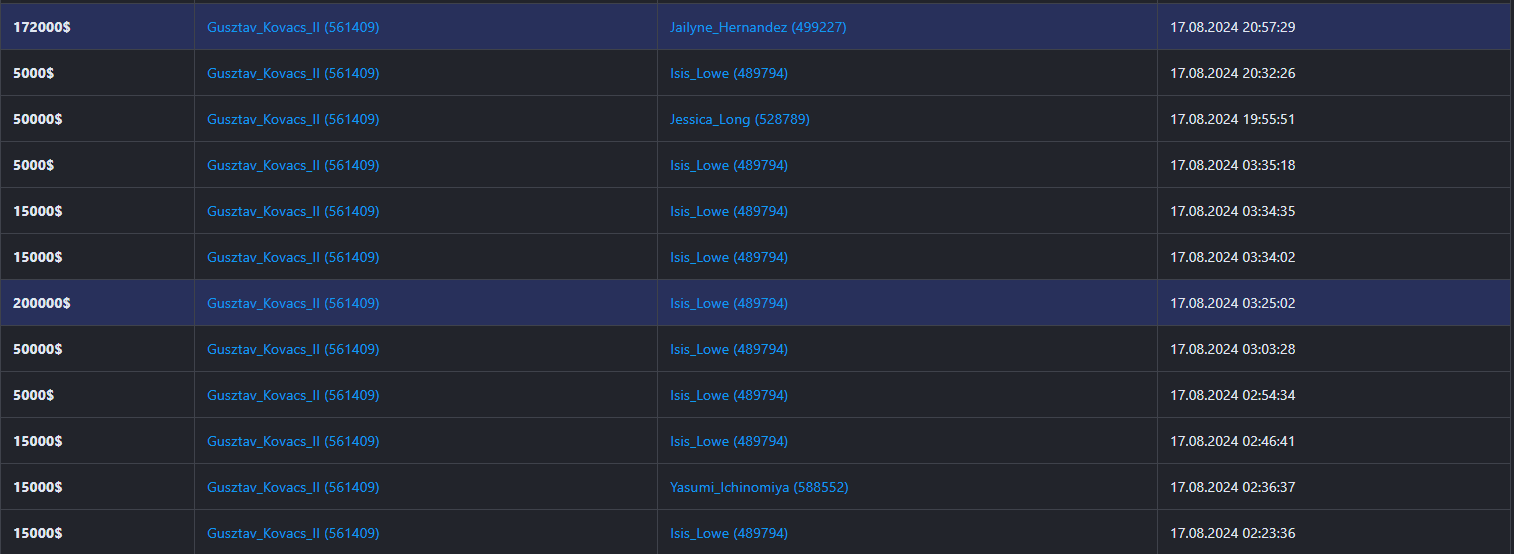Click Gusztav_Kovacs_II link in the 03:34:02 row
The width and height of the screenshot is (1514, 554).
pos(292,257)
